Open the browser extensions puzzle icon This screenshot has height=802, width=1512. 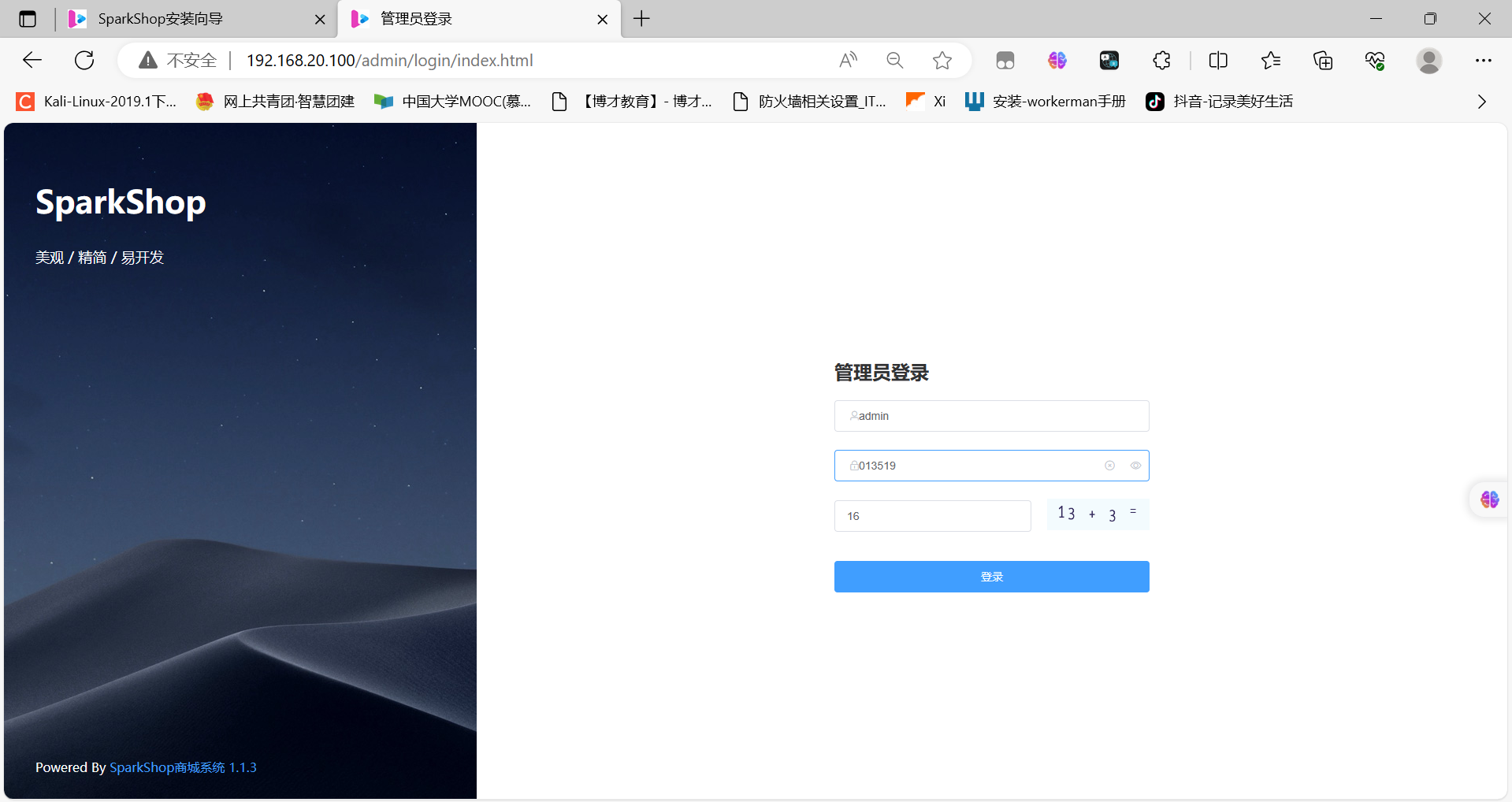tap(1161, 61)
